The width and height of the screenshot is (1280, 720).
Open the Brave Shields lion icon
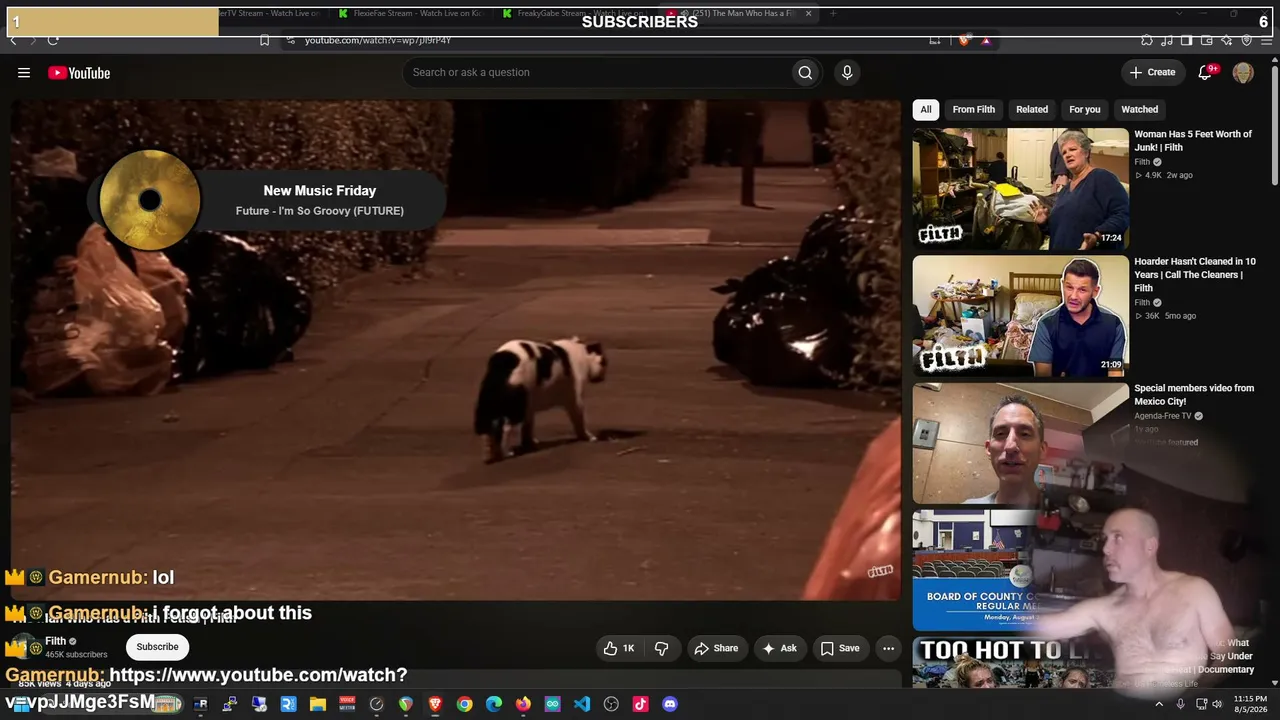coord(963,40)
